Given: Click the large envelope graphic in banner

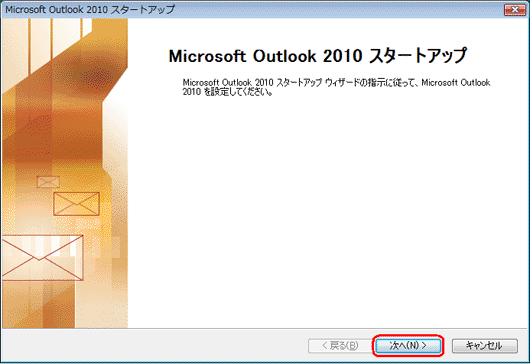Looking at the screenshot, I should (x=42, y=258).
